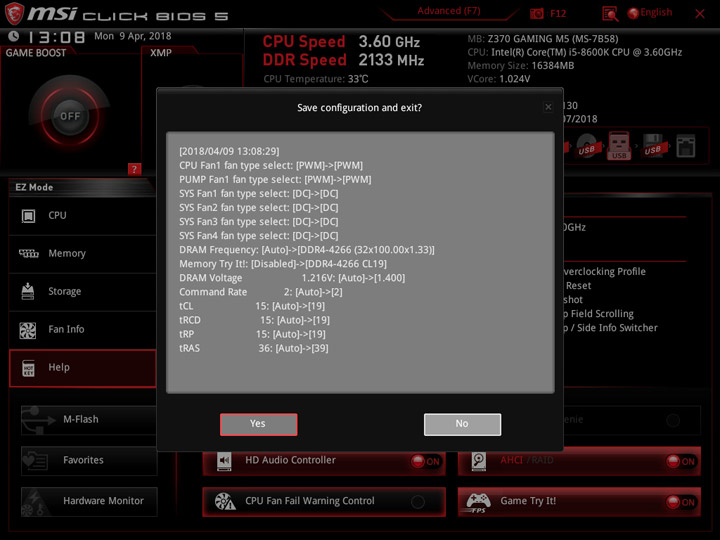Click the CPU Fan1 fan type line
720x540 pixels.
271,165
